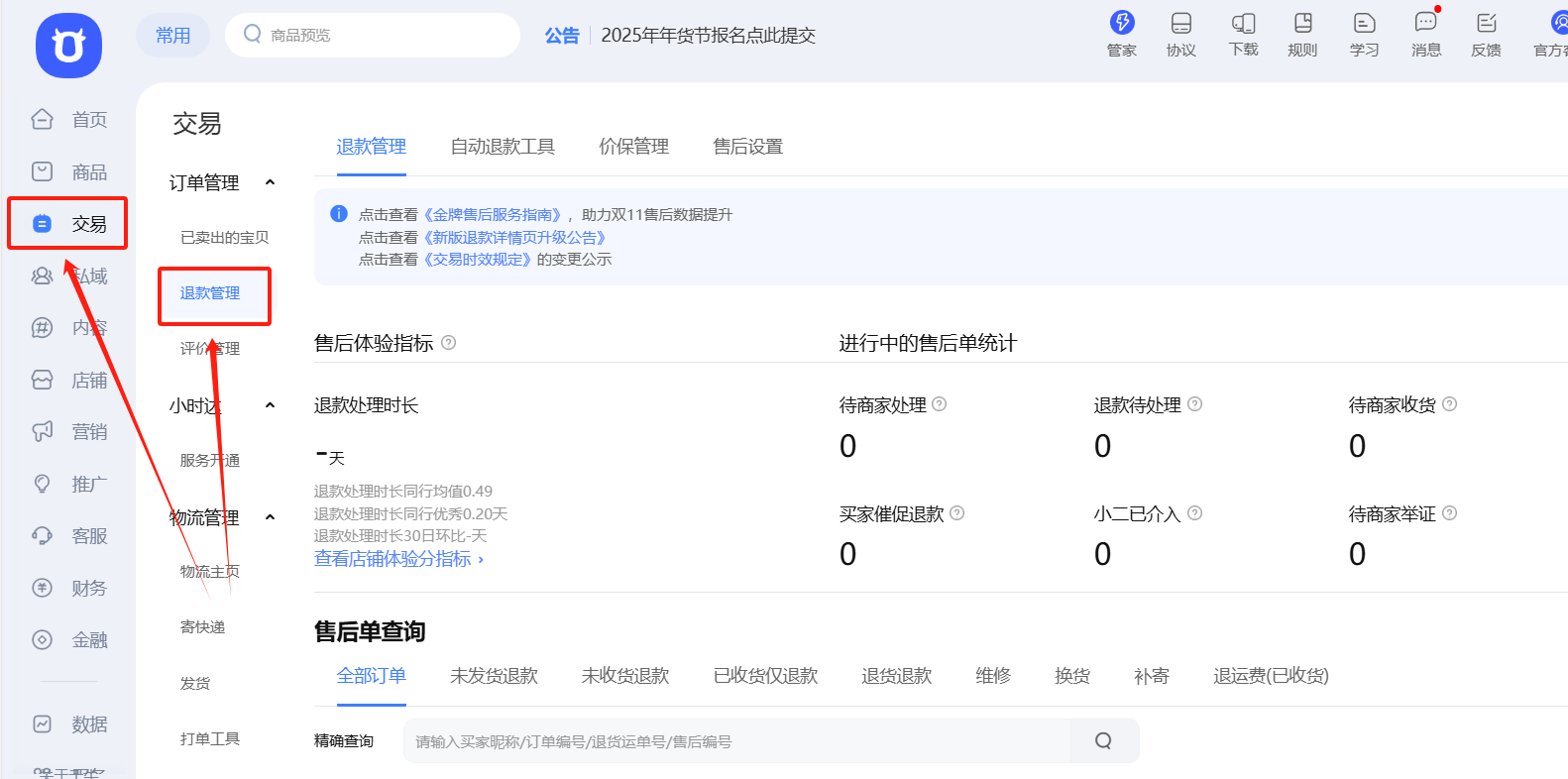The height and width of the screenshot is (779, 1568).
Task: Open 财务 in the sidebar
Action: point(68,589)
